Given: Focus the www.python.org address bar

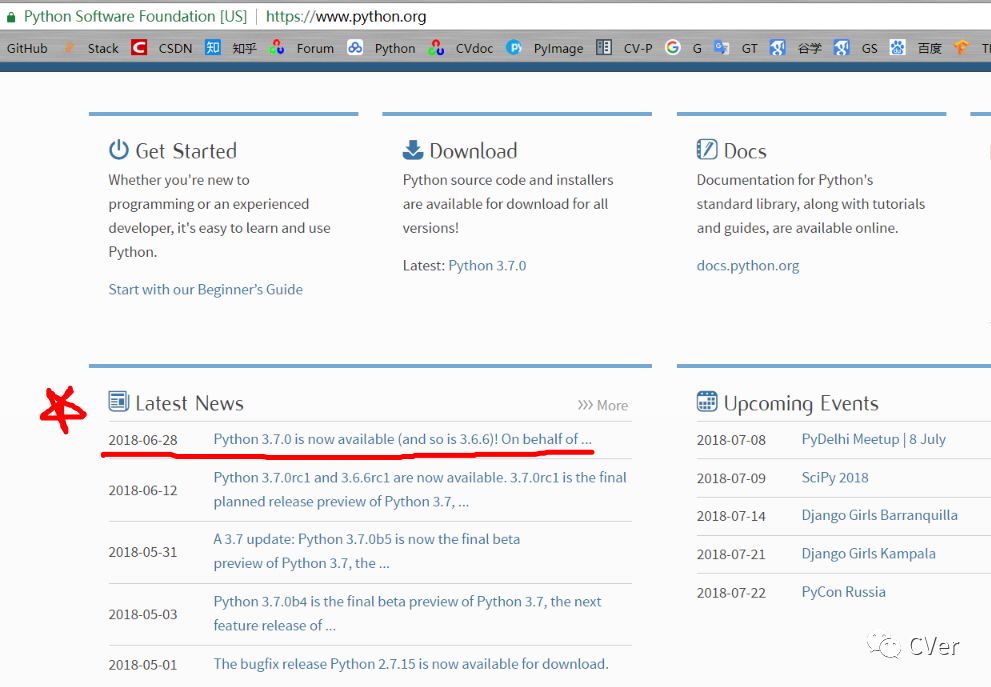Looking at the screenshot, I should [x=346, y=16].
